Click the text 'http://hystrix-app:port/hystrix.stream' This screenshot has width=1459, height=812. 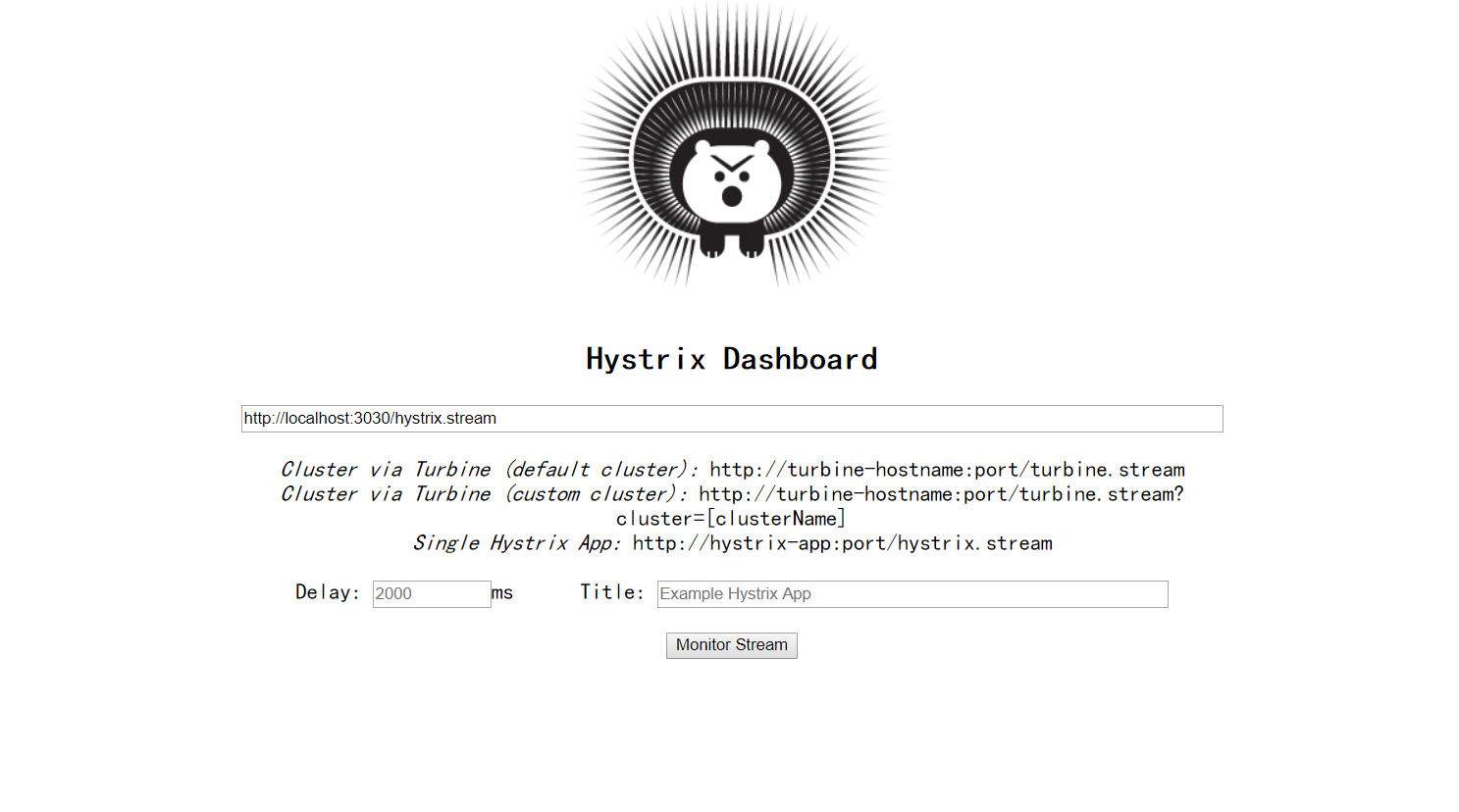coord(843,543)
